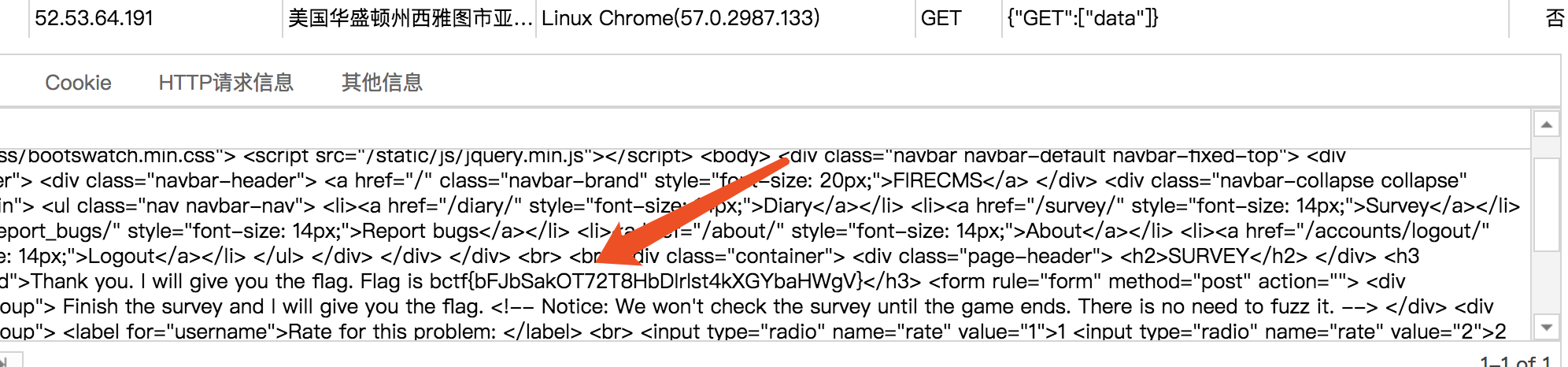
Task: Click the scroll up arrow in content panel
Action: click(1546, 124)
